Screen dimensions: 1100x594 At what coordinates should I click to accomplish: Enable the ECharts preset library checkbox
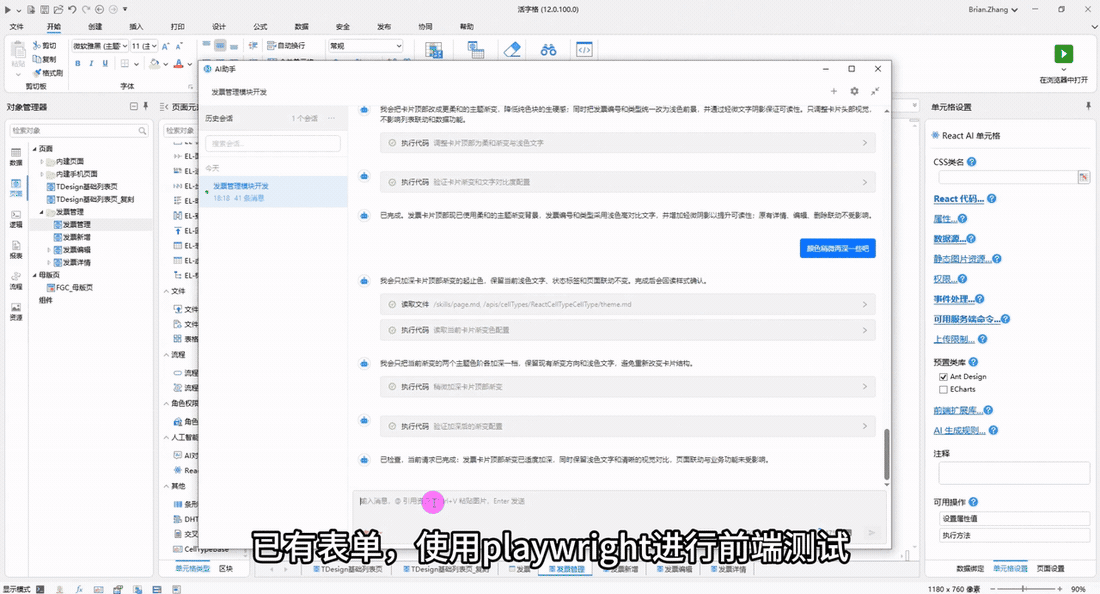coord(944,389)
